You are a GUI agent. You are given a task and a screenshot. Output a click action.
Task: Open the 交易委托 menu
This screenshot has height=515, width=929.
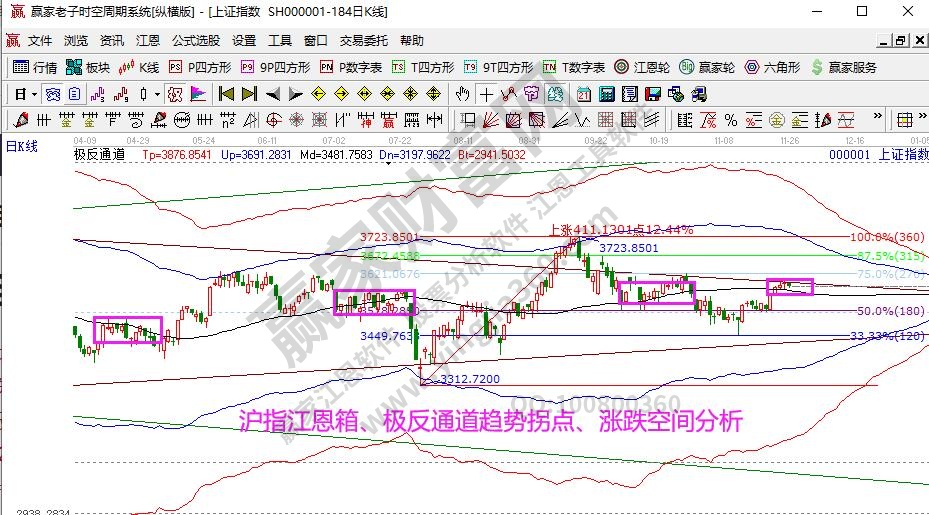point(364,41)
